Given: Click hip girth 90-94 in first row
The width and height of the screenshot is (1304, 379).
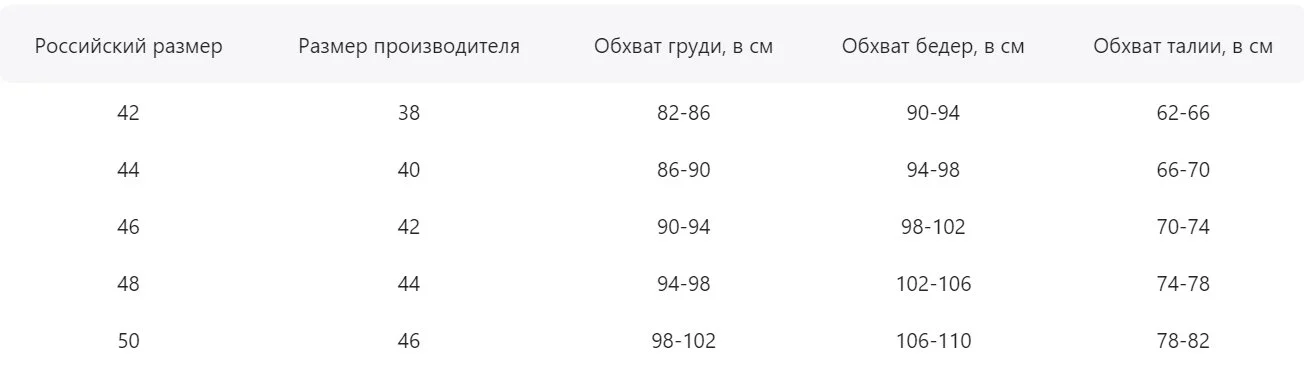Looking at the screenshot, I should [x=933, y=113].
